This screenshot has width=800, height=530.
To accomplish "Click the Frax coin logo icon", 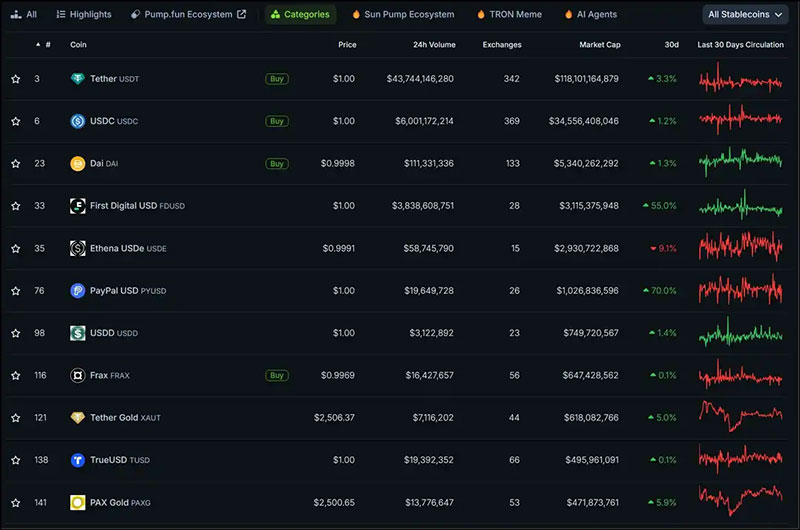I will 77,375.
